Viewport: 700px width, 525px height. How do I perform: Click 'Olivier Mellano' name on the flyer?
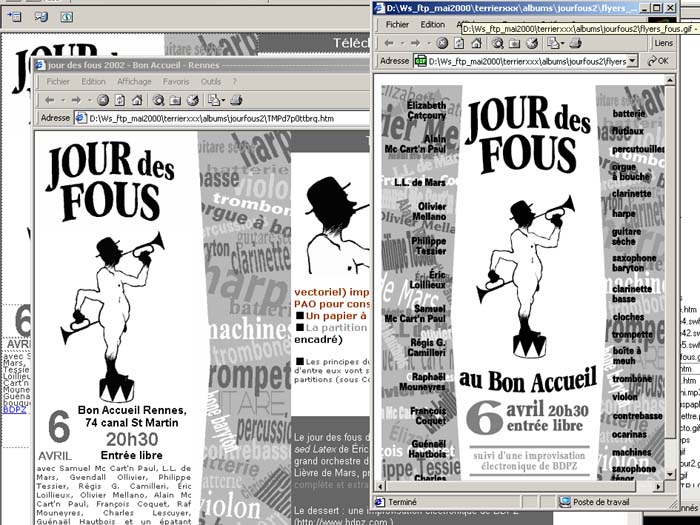tap(429, 212)
